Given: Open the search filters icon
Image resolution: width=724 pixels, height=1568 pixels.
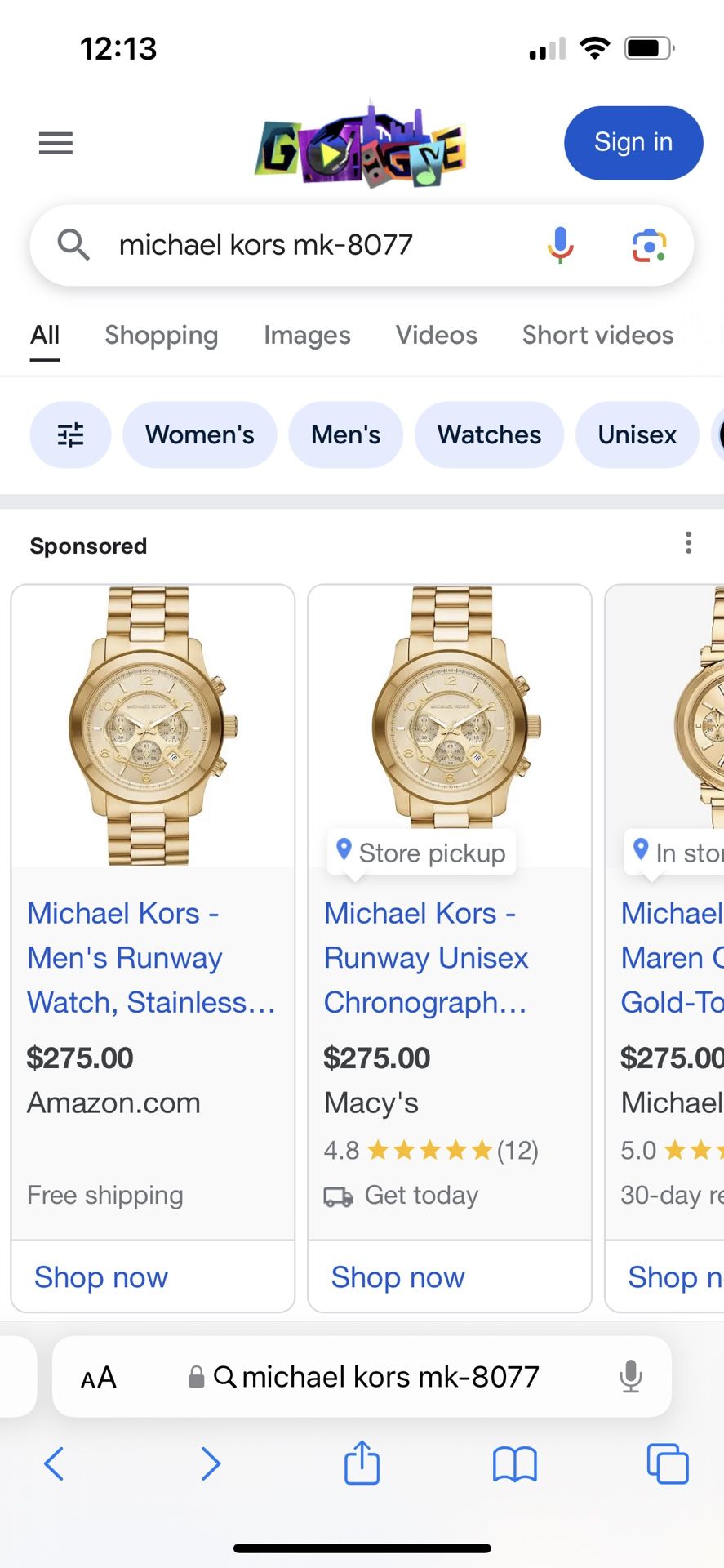Looking at the screenshot, I should [70, 434].
